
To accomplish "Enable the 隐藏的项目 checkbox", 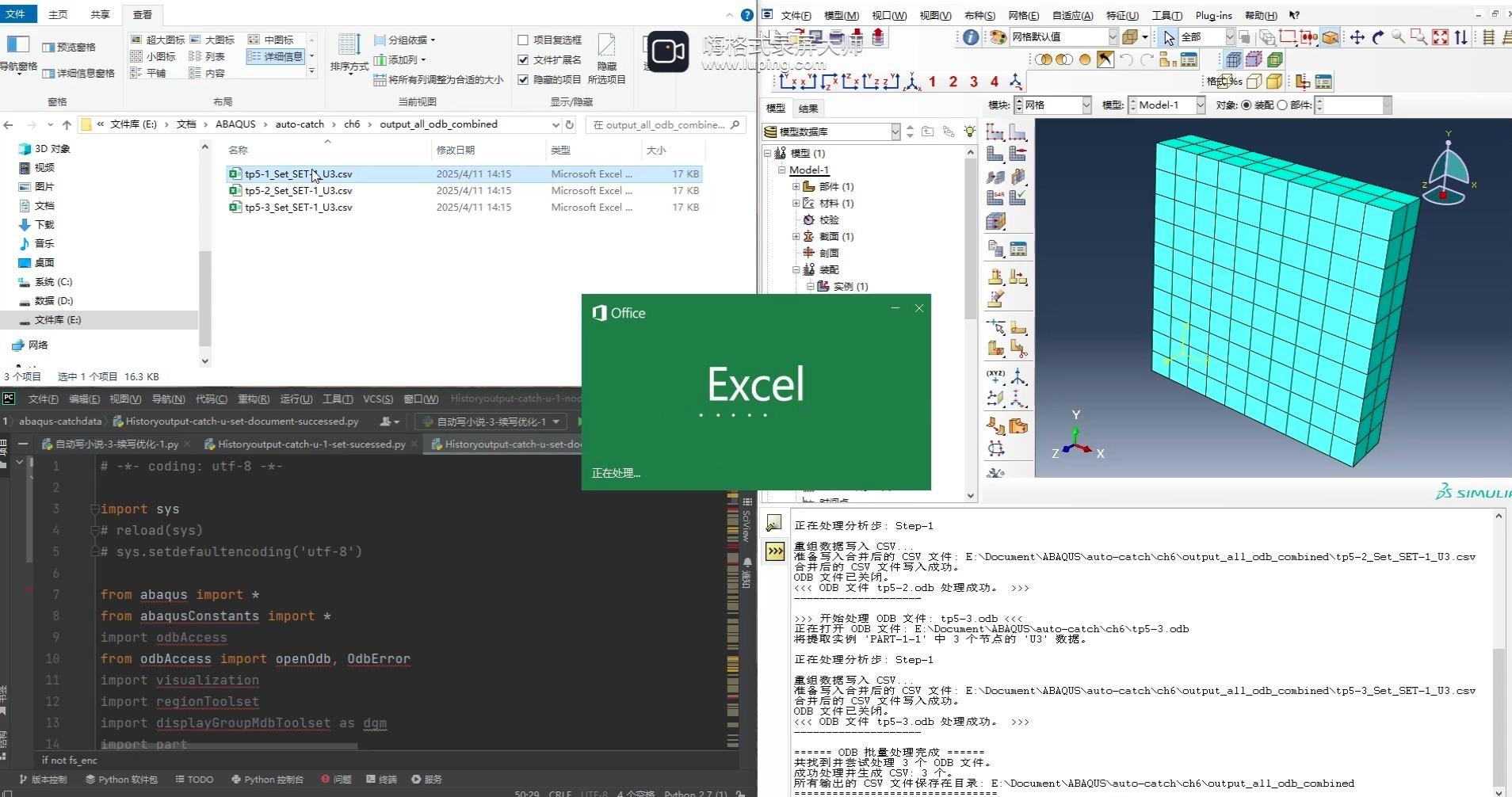I will point(524,79).
